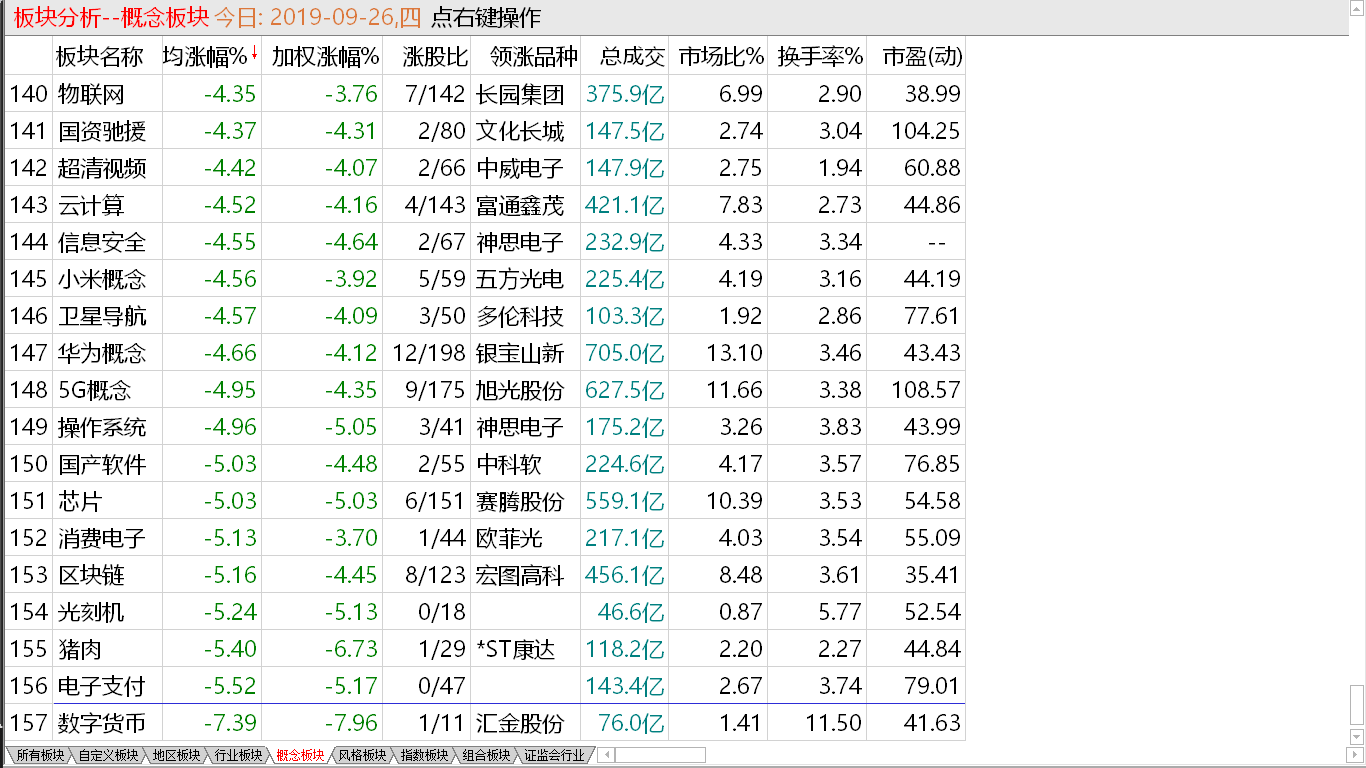Click leading stock 宏图高科
Screen dimensions: 1366x768
tap(520, 575)
